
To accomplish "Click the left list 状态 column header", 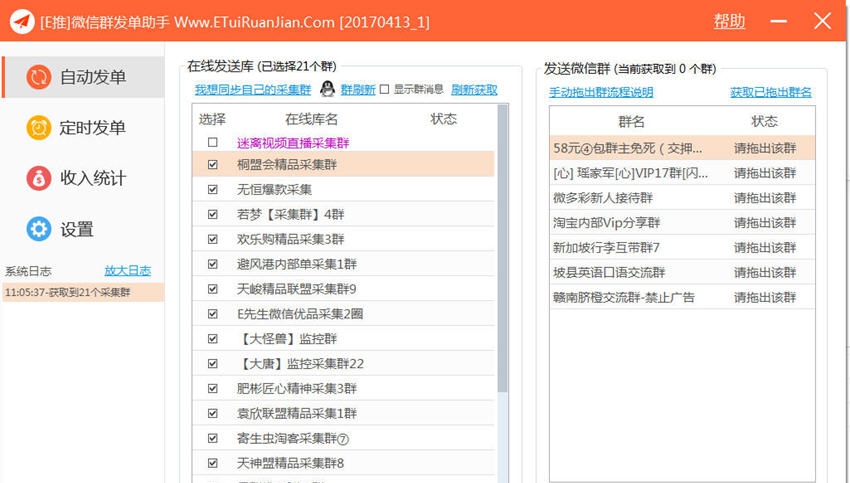I will (443, 119).
